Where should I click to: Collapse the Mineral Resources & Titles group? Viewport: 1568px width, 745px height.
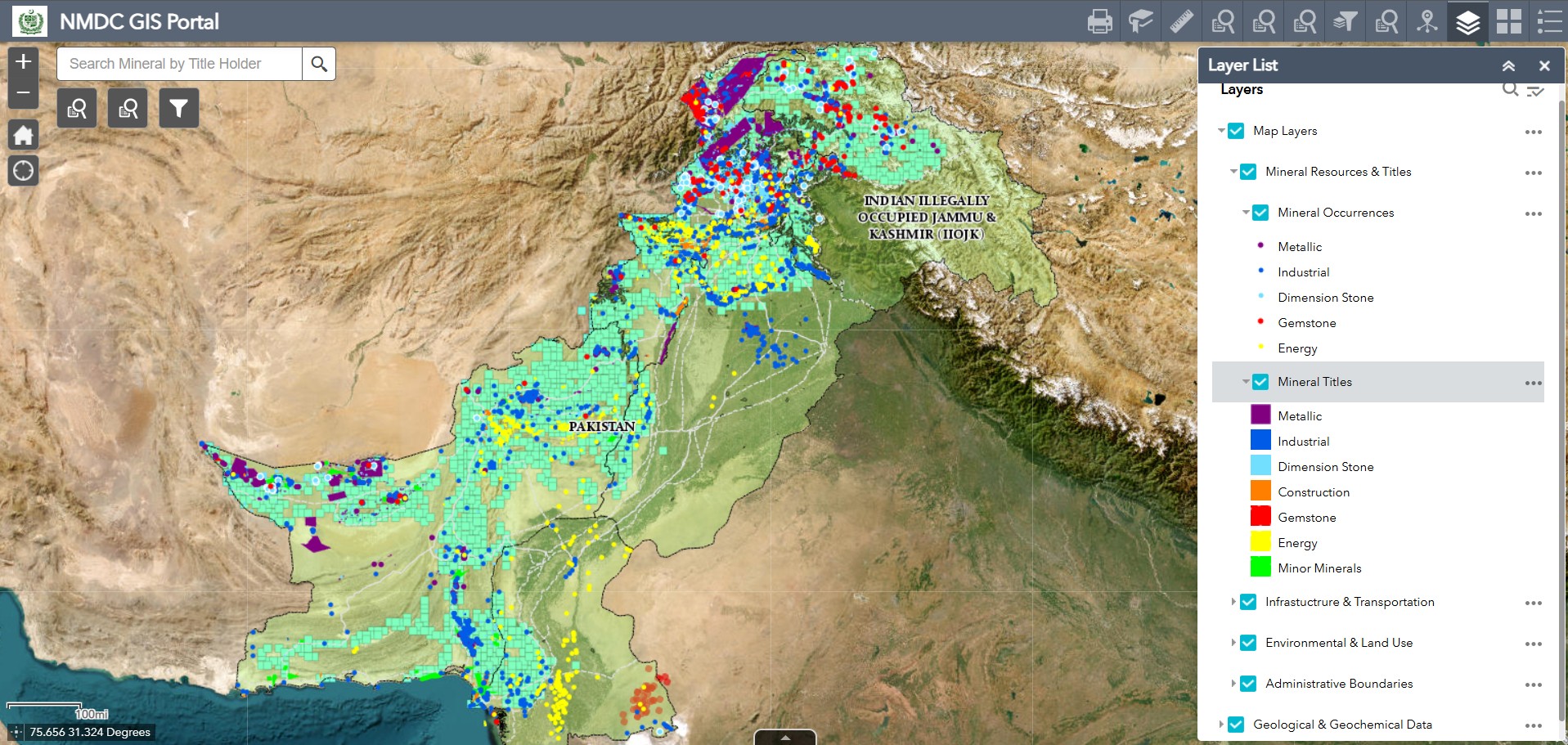1235,172
